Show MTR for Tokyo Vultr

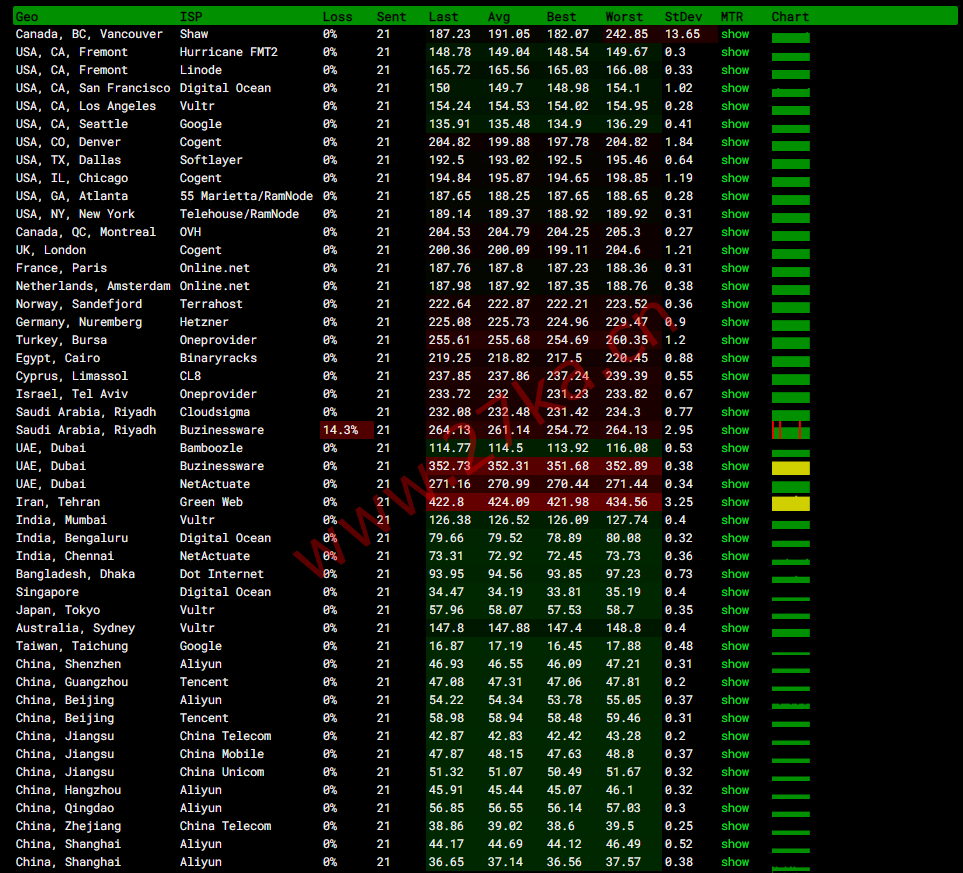pos(735,610)
